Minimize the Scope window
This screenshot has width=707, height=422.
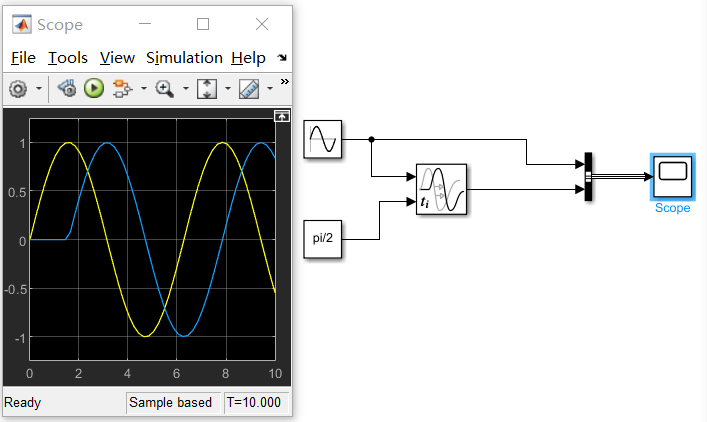click(145, 24)
